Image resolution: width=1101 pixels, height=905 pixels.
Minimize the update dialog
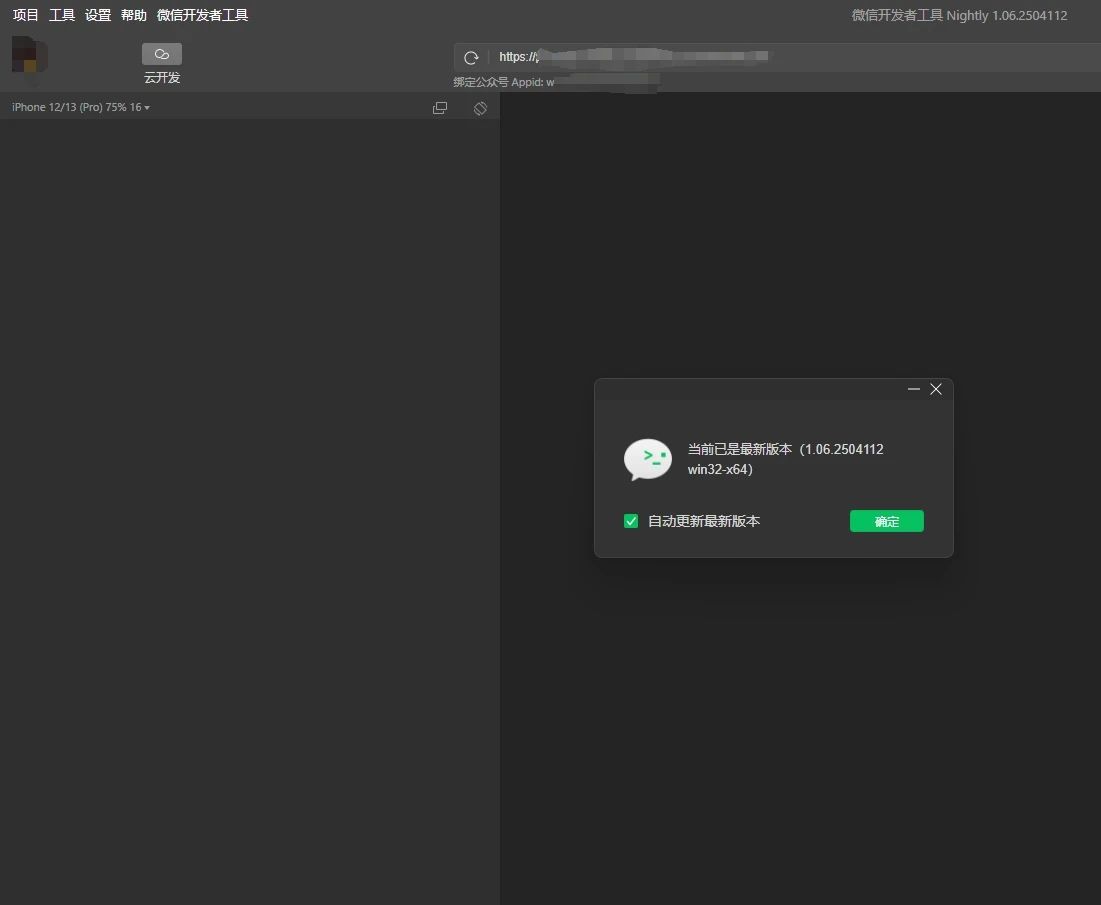click(914, 389)
